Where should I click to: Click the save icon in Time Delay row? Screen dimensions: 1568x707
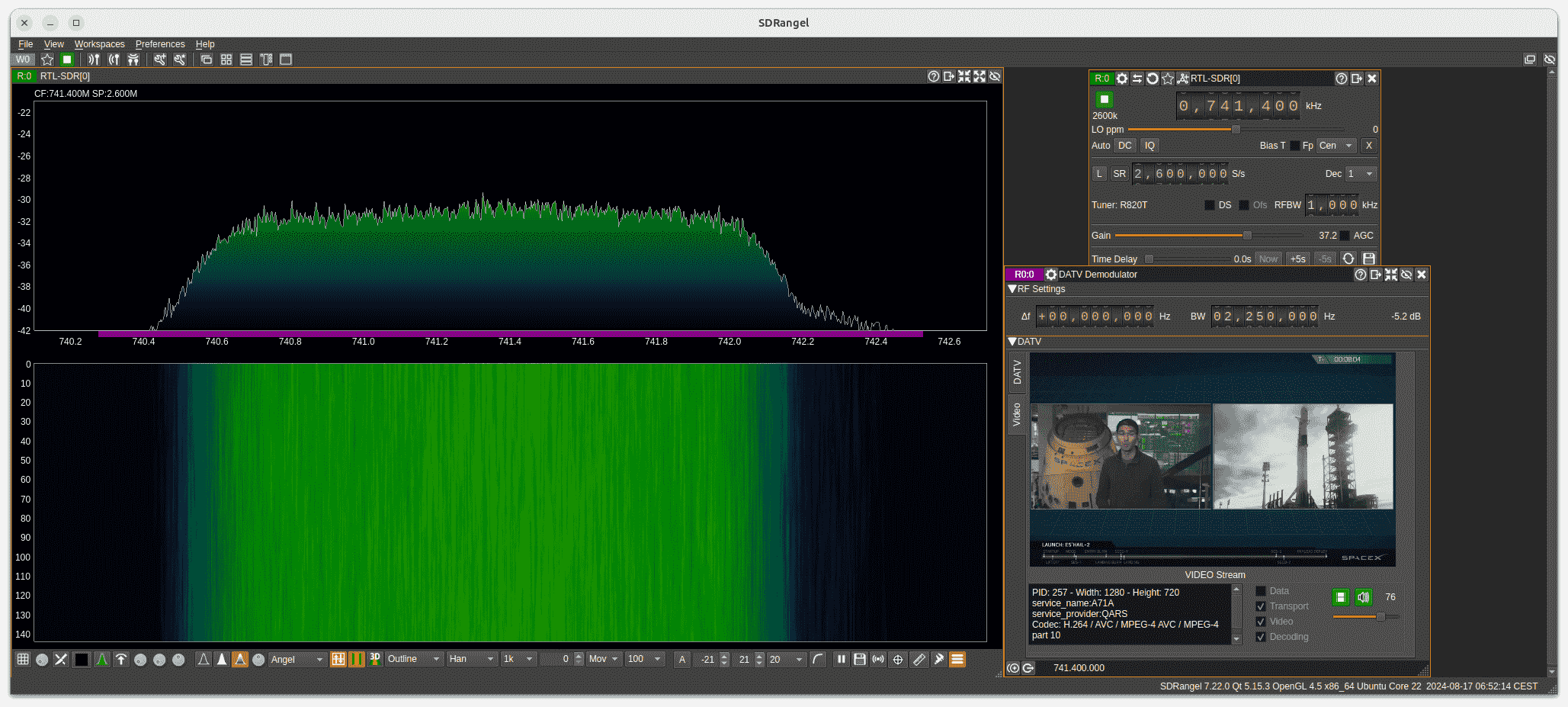[1369, 259]
